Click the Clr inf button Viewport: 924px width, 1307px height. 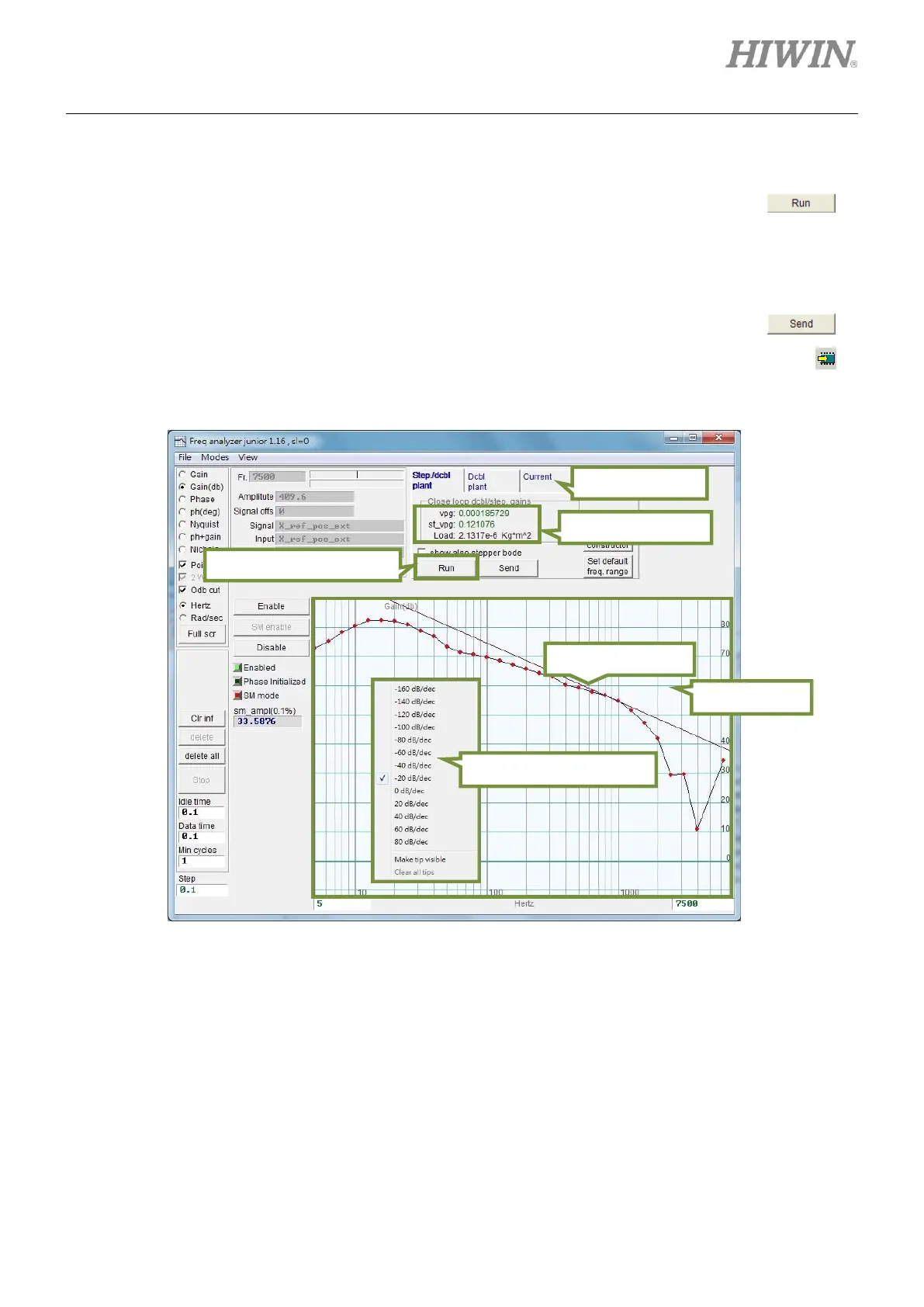pyautogui.click(x=202, y=719)
